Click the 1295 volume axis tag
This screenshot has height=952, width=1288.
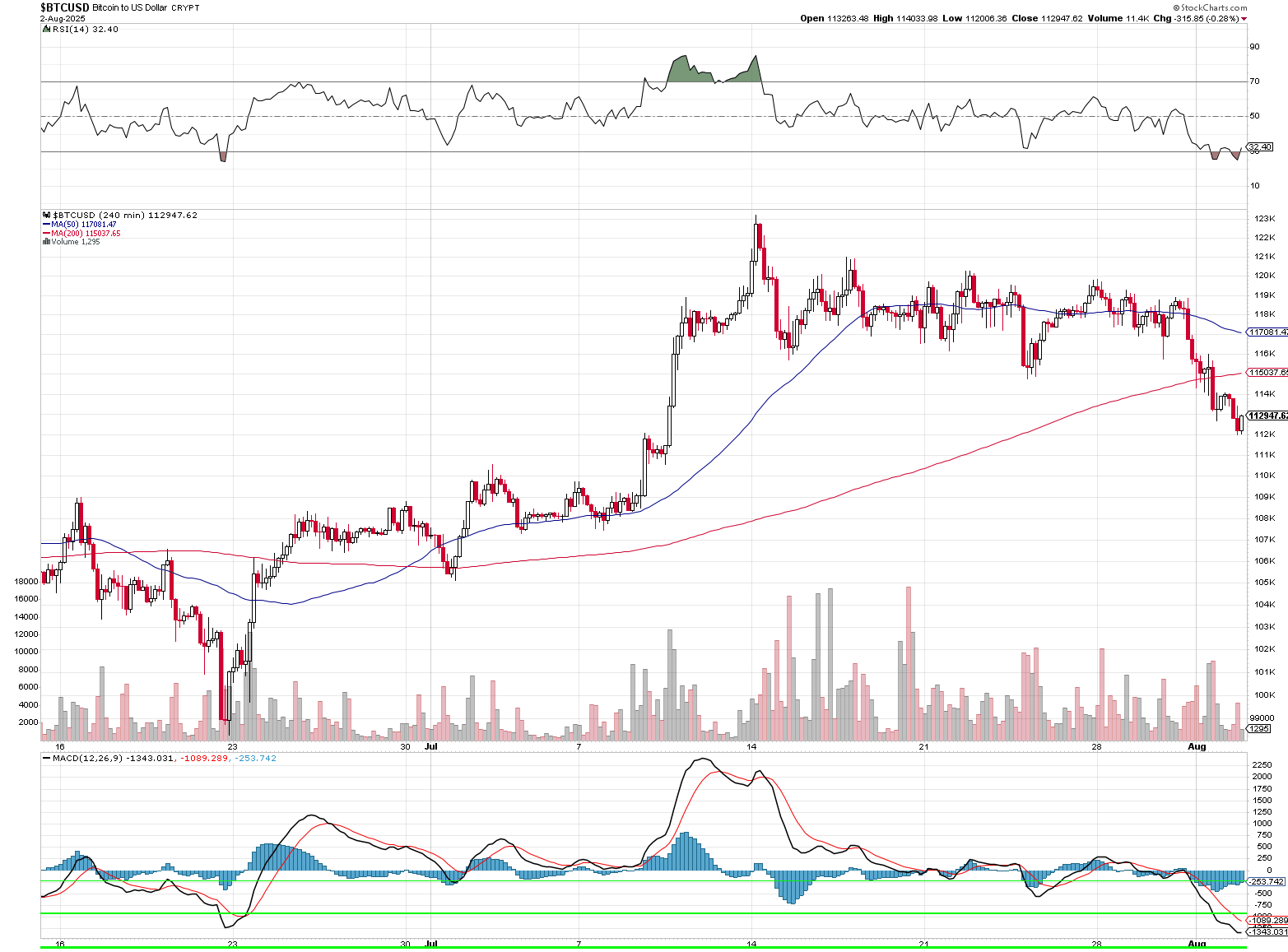click(x=1259, y=729)
